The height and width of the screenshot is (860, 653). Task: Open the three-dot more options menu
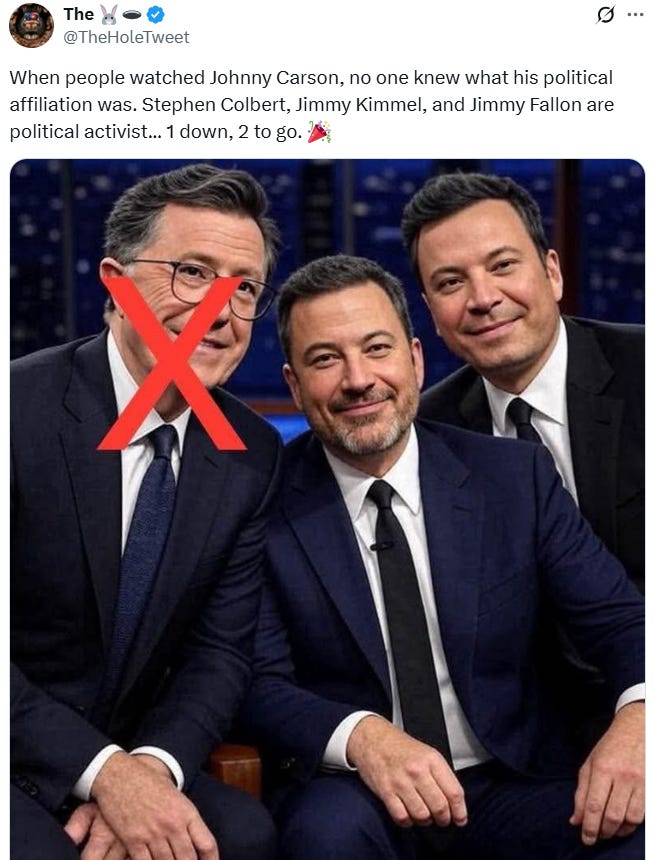pos(635,15)
